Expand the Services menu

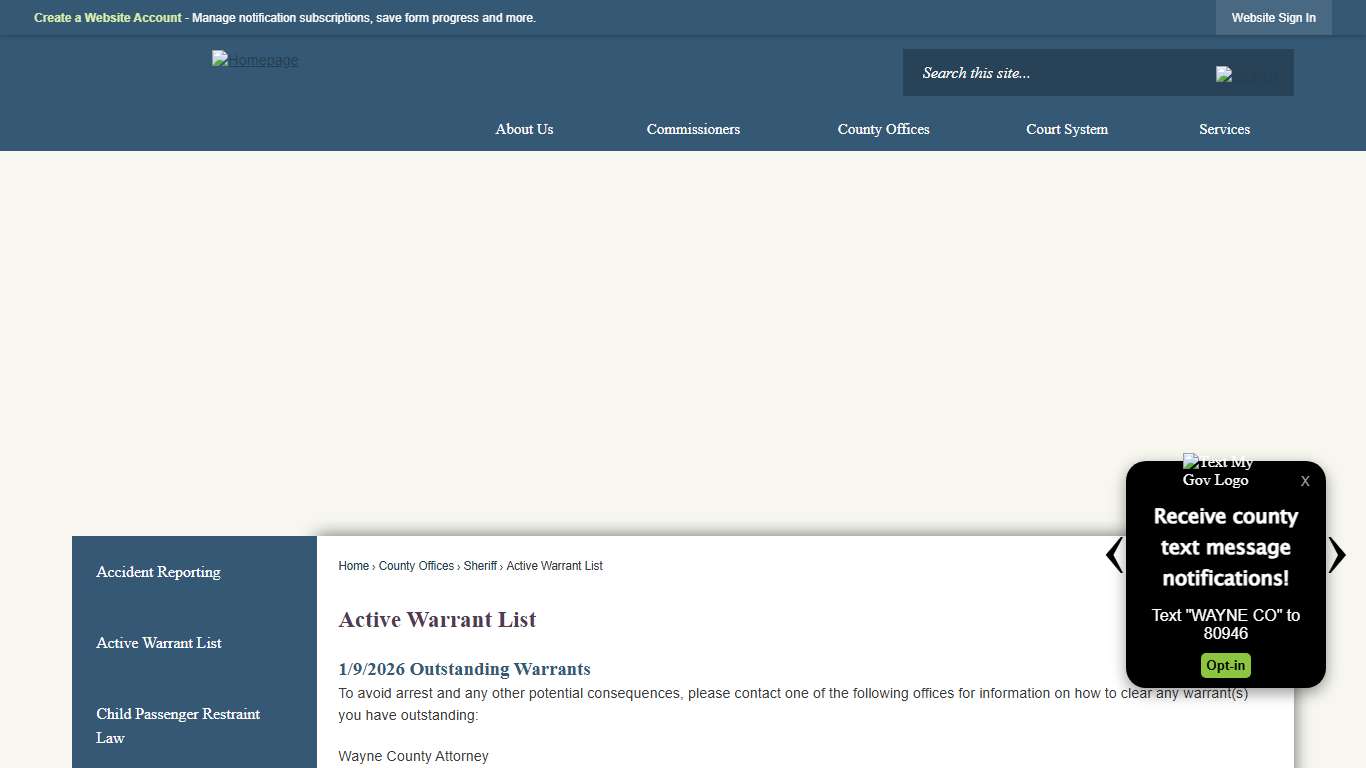pos(1224,129)
